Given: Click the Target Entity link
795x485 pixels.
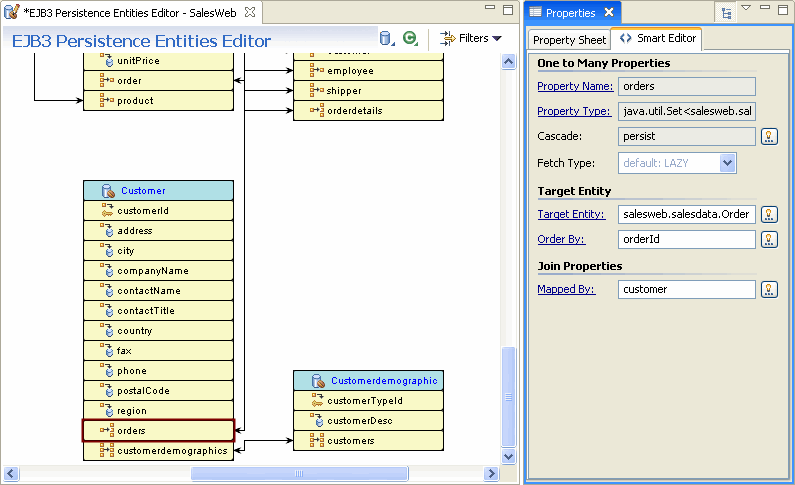Looking at the screenshot, I should 571,214.
